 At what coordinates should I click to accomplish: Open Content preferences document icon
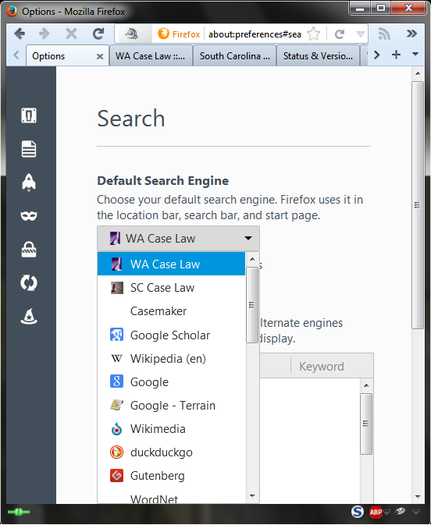click(x=29, y=149)
